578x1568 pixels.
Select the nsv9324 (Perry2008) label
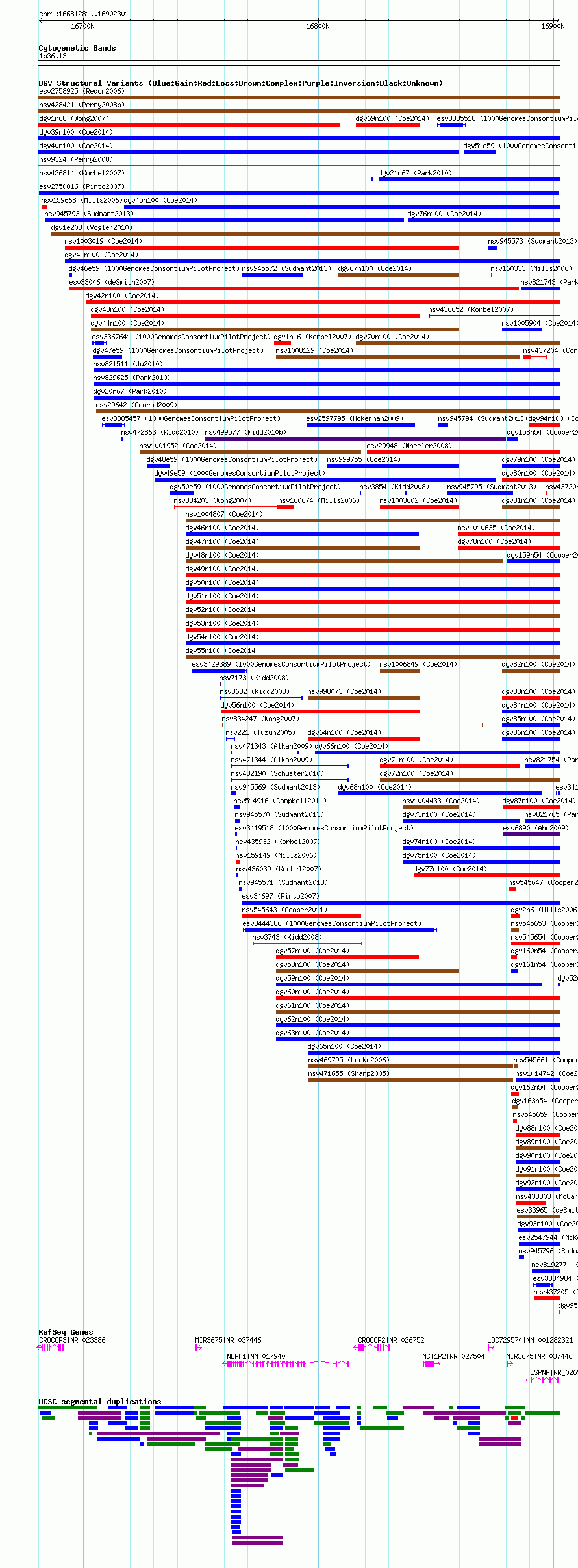(75, 159)
